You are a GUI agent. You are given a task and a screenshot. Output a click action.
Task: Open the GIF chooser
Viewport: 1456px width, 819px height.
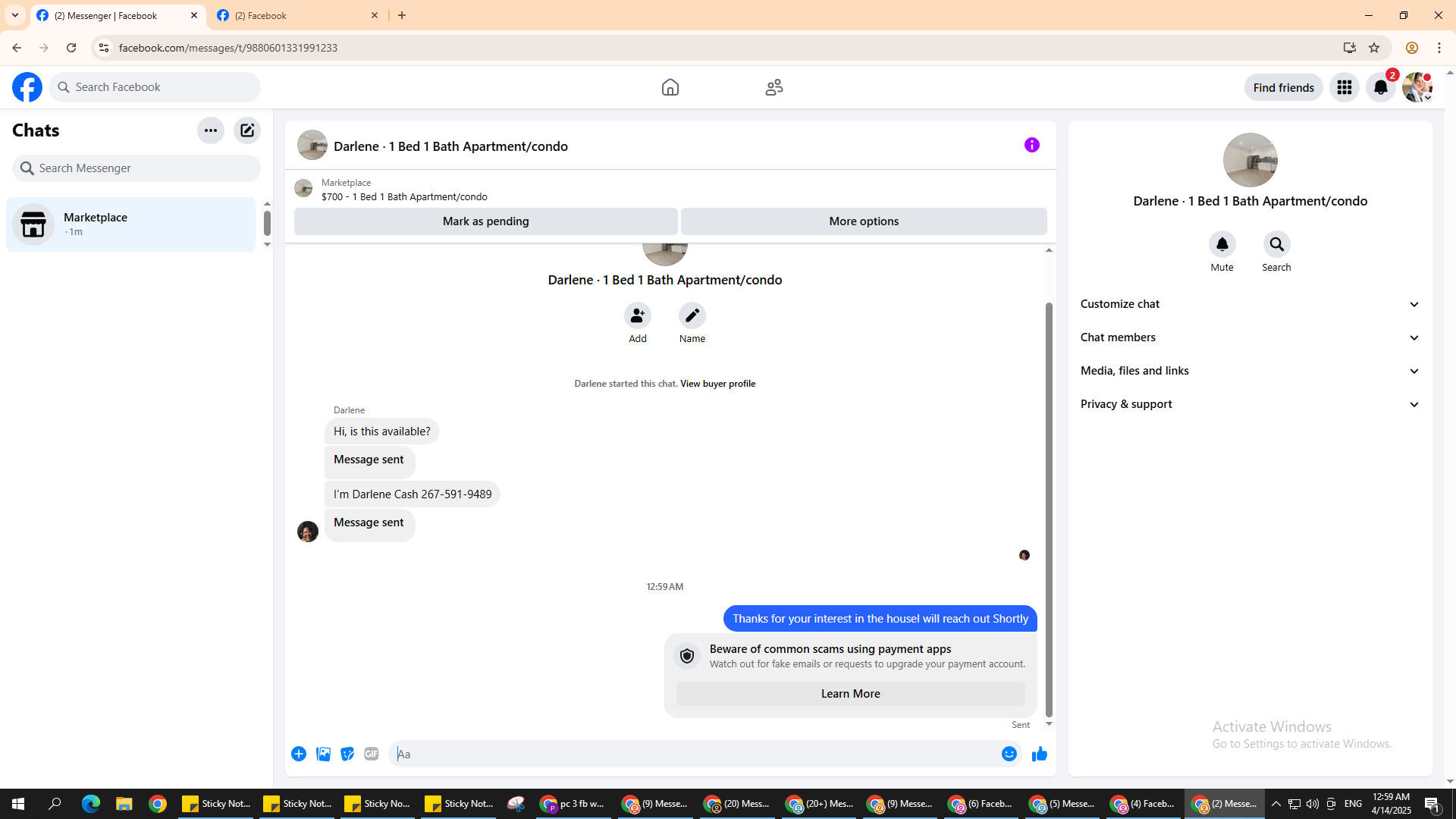371,754
